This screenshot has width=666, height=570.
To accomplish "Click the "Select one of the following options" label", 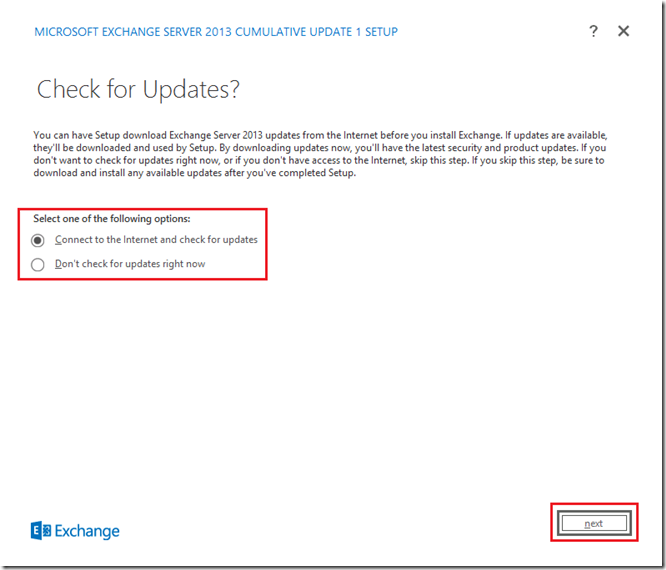I will pos(112,218).
